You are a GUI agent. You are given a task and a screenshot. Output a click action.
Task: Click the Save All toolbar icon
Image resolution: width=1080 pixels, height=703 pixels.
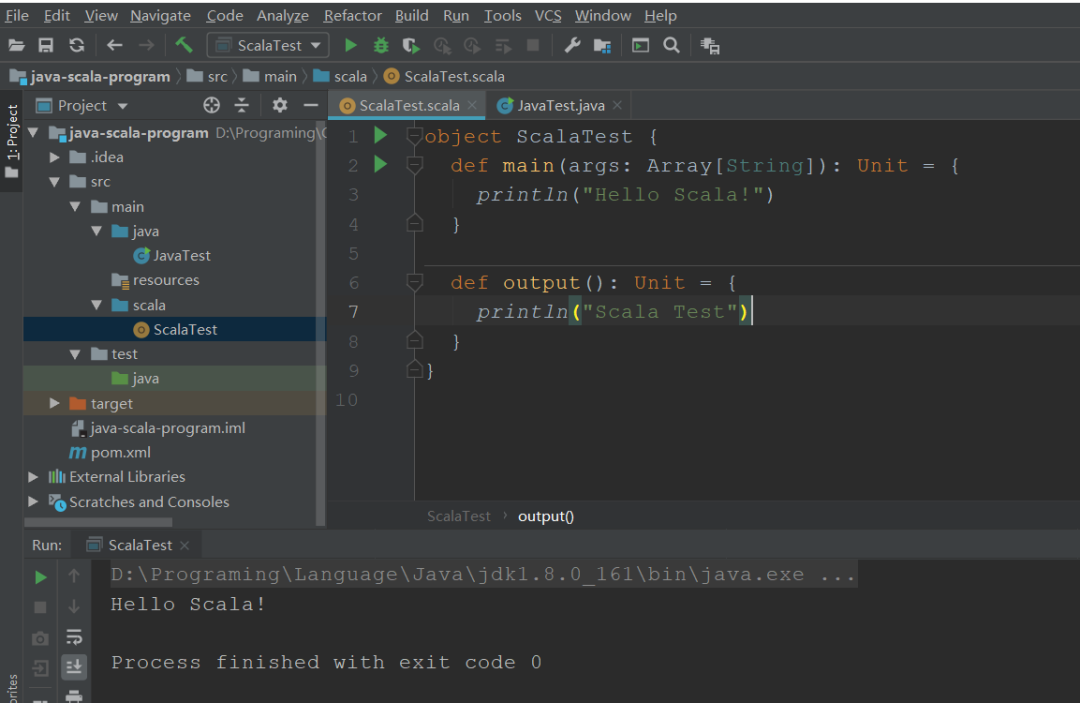(x=46, y=46)
